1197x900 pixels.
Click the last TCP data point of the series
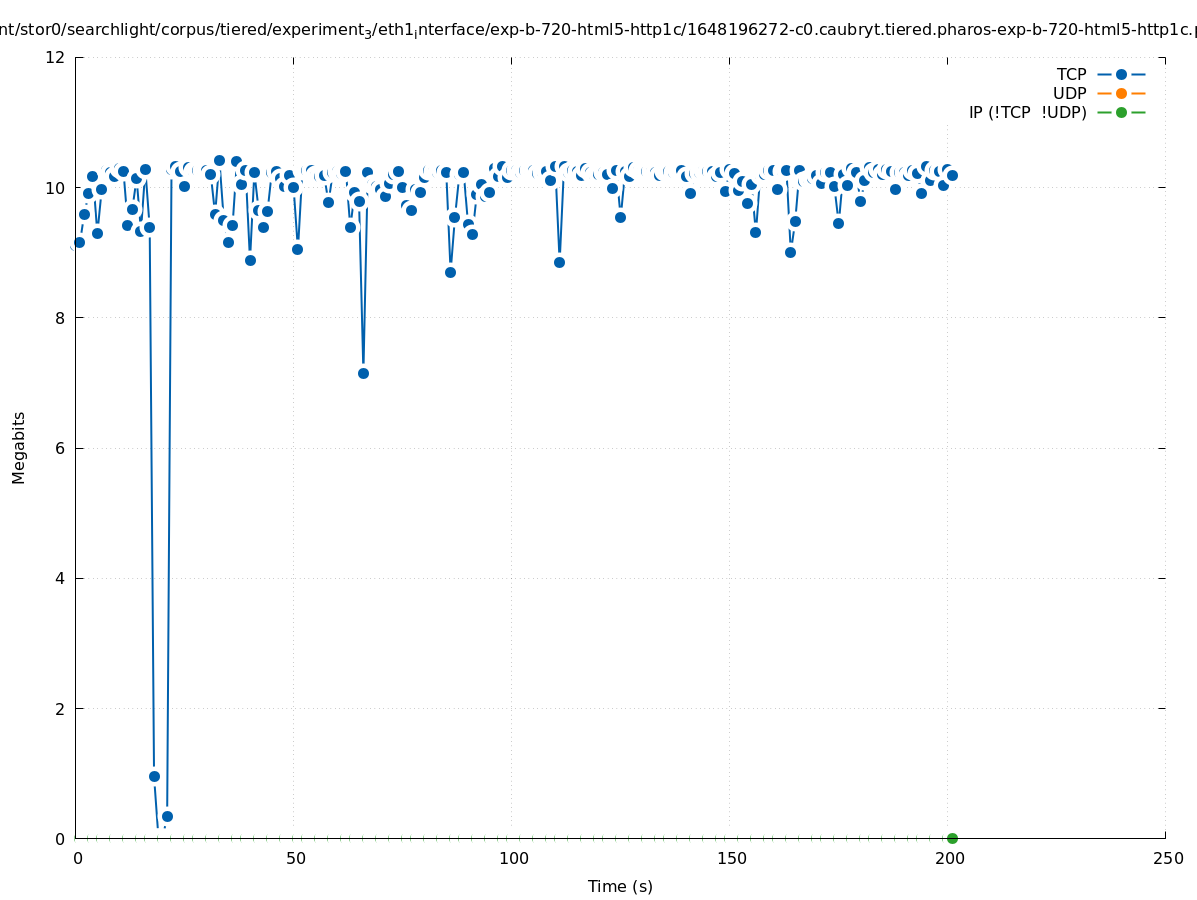point(952,175)
